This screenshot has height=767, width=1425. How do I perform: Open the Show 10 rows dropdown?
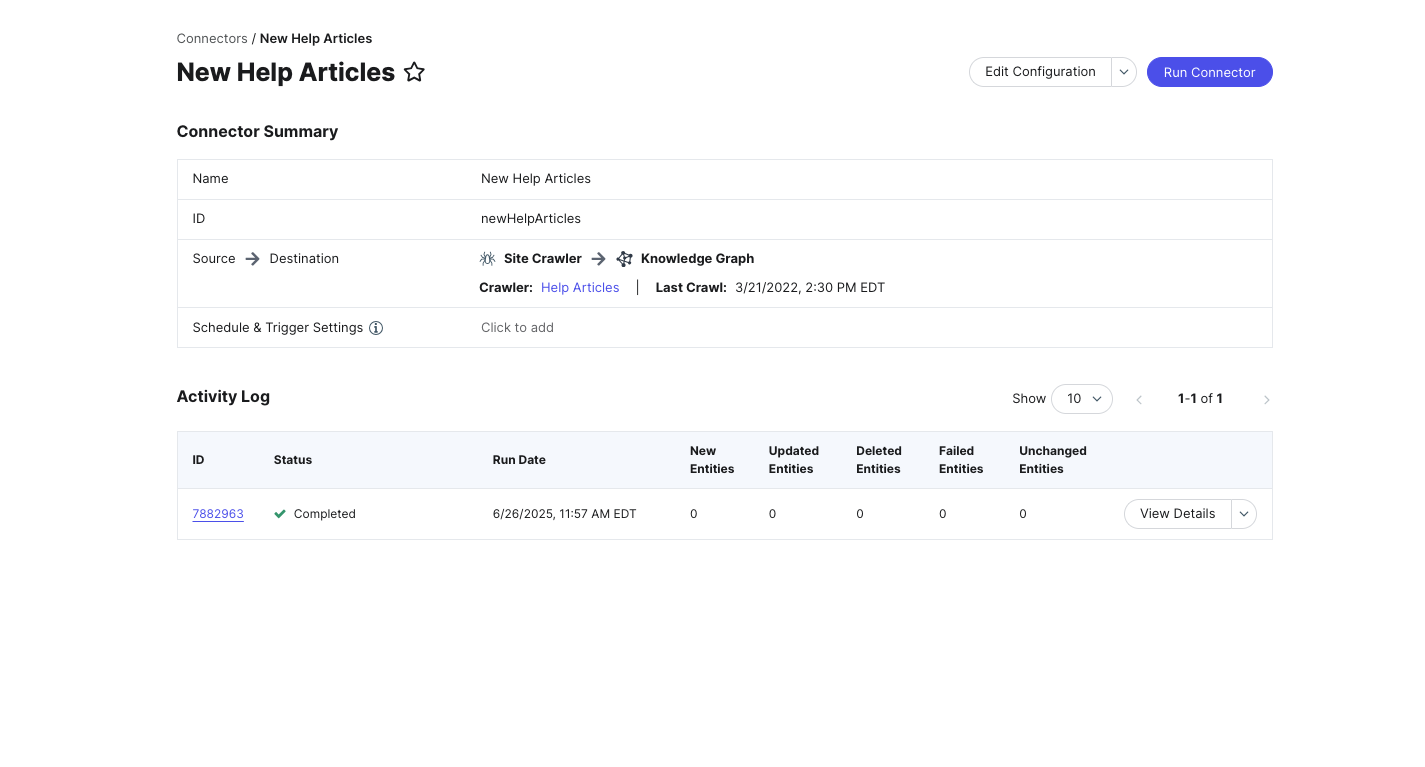coord(1082,399)
